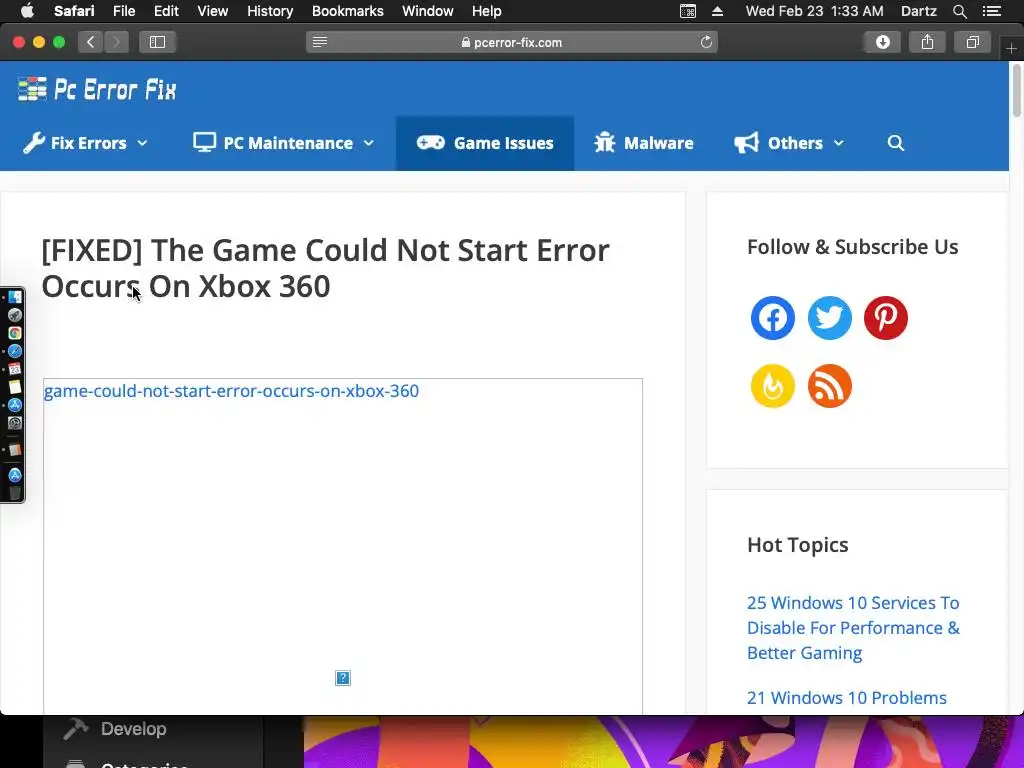1024x768 pixels.
Task: Go forward with Safari's forward arrow
Action: [x=116, y=42]
